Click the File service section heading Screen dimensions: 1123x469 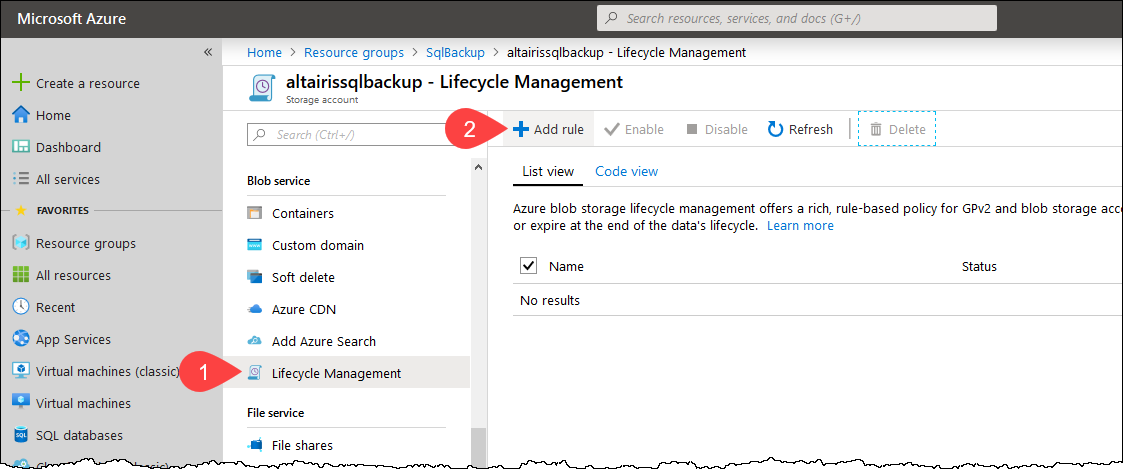point(276,413)
